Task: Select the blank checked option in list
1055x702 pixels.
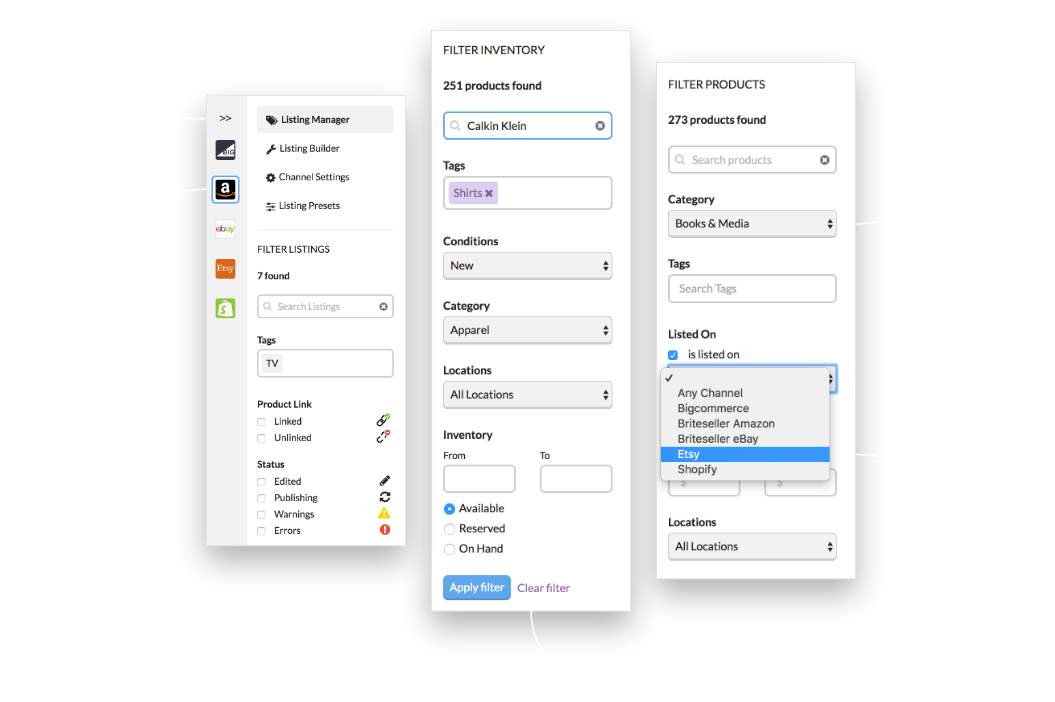Action: coord(745,378)
